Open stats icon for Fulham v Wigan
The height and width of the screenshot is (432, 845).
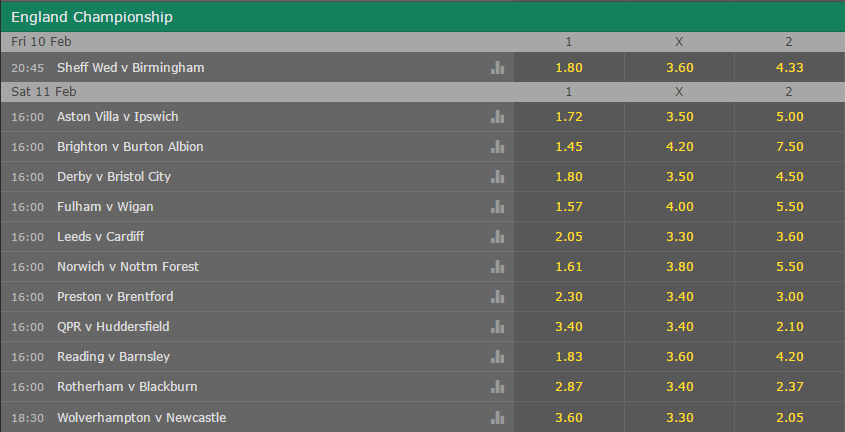tap(497, 207)
